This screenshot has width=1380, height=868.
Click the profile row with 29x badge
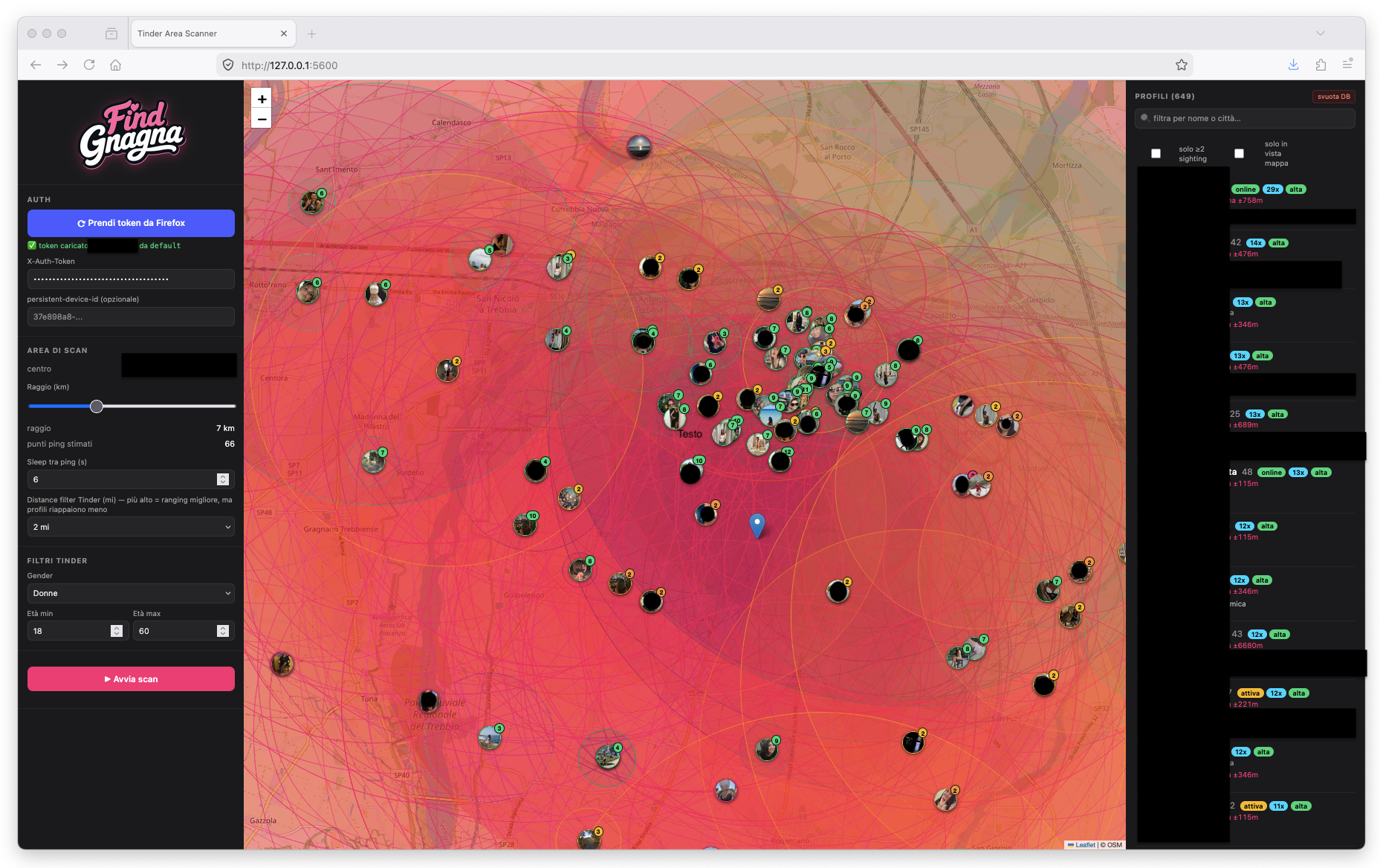tap(1245, 201)
